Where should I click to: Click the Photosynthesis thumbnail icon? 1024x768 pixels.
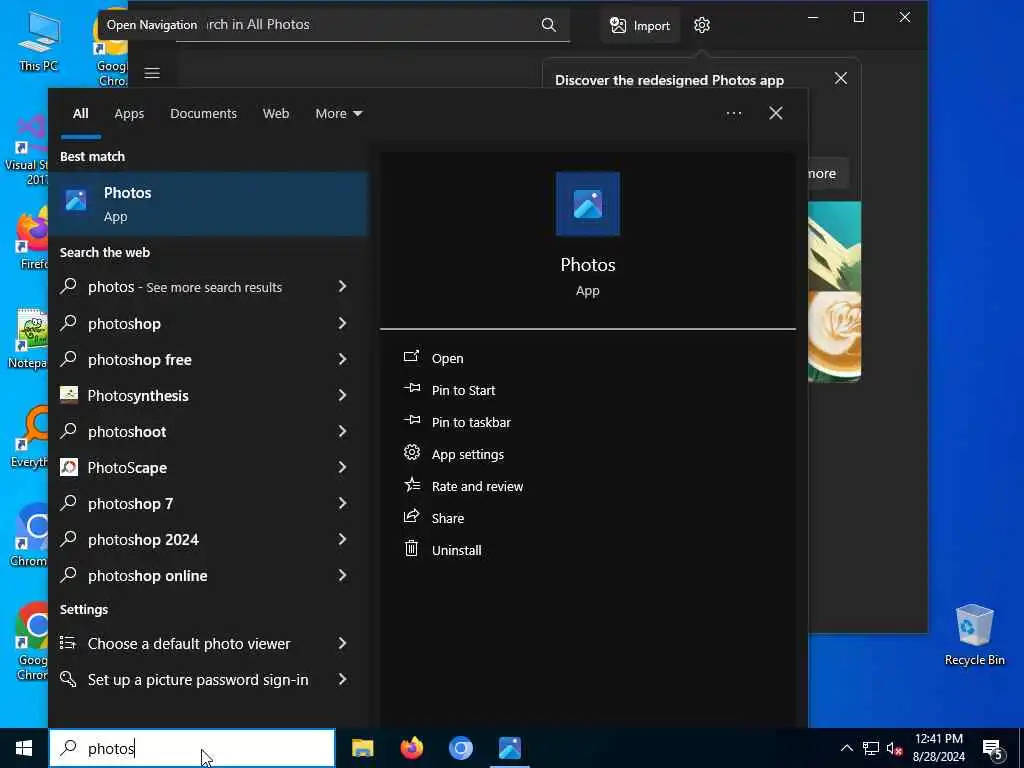(69, 394)
